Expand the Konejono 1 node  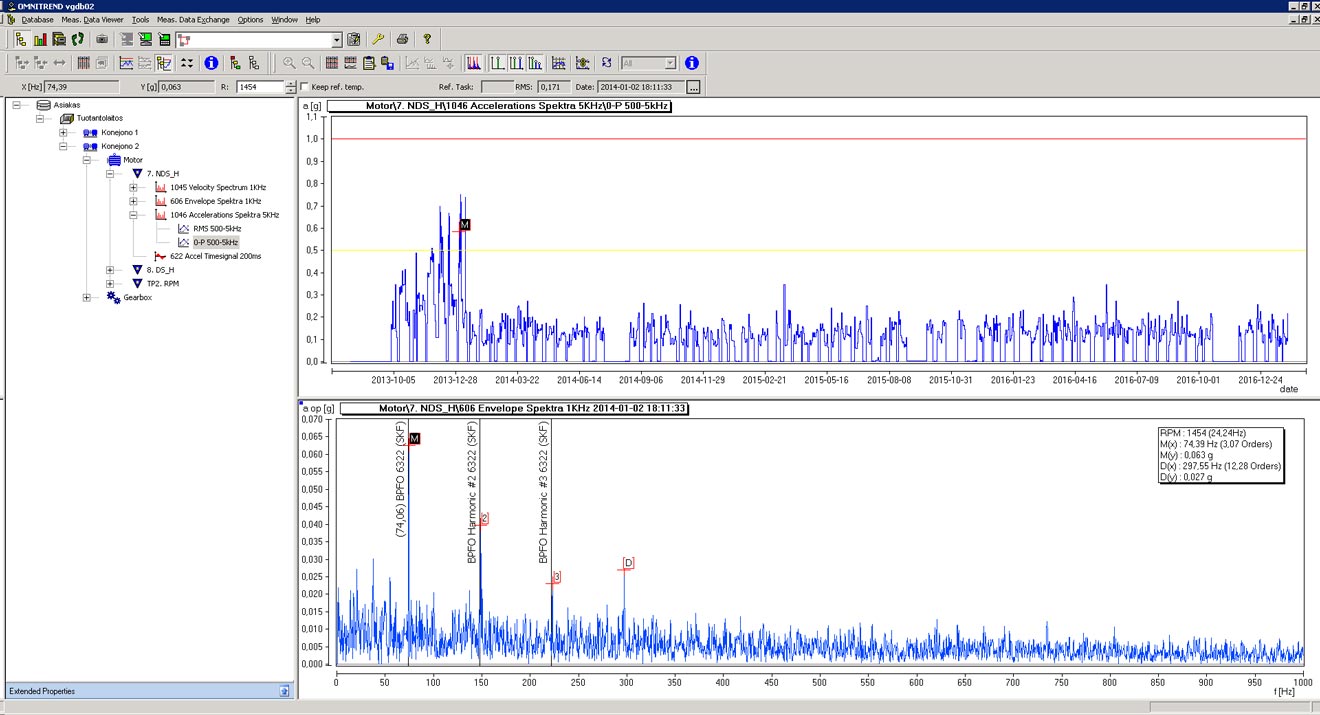click(63, 132)
